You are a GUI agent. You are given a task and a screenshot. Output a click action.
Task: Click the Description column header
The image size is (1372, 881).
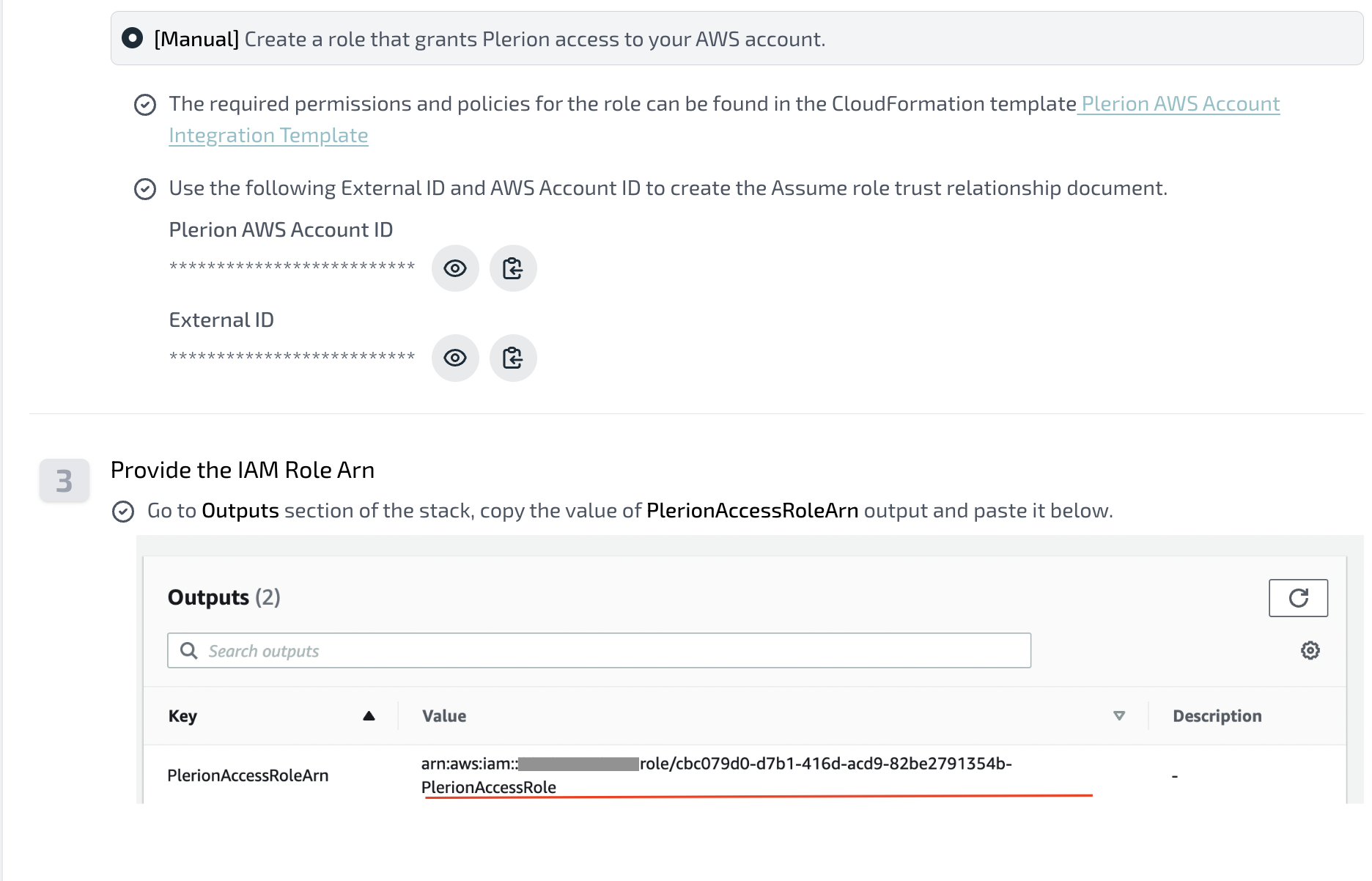(1217, 716)
